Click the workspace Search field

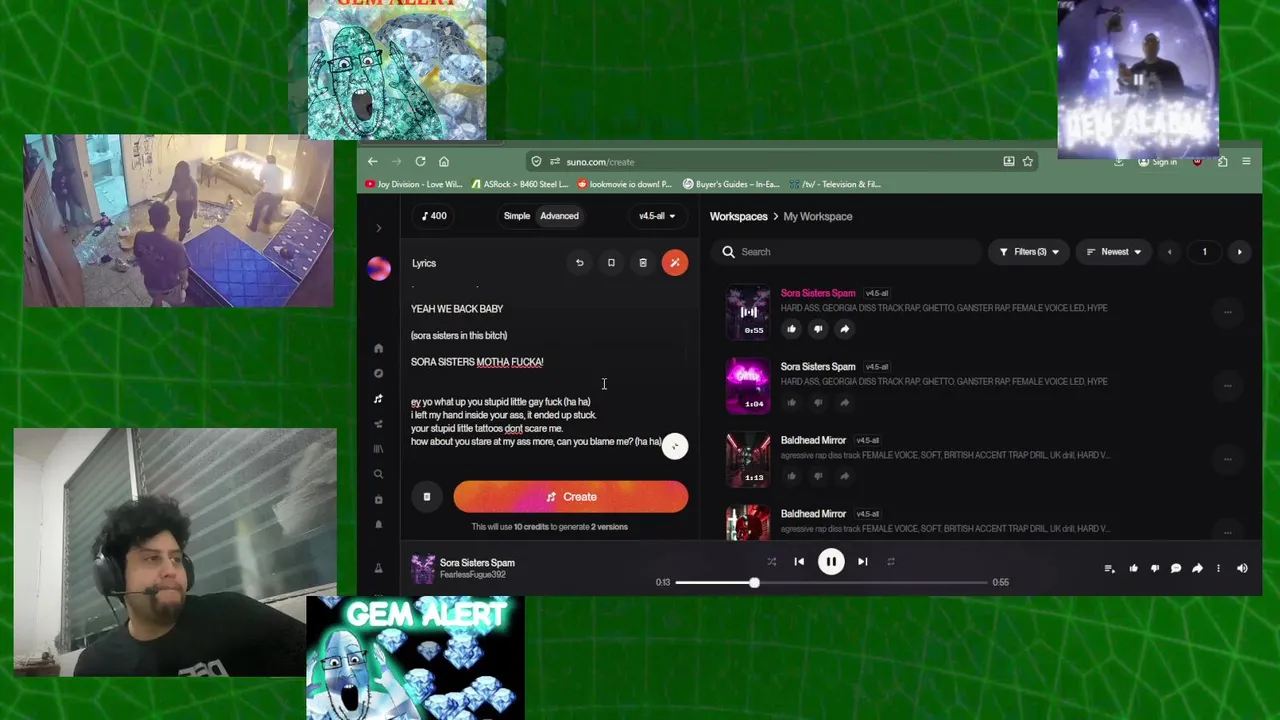848,252
